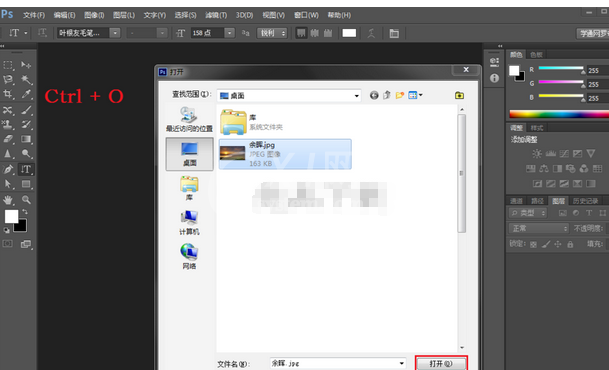Select the Path Selection tool
Image resolution: width=609 pixels, height=370 pixels.
coord(8,184)
